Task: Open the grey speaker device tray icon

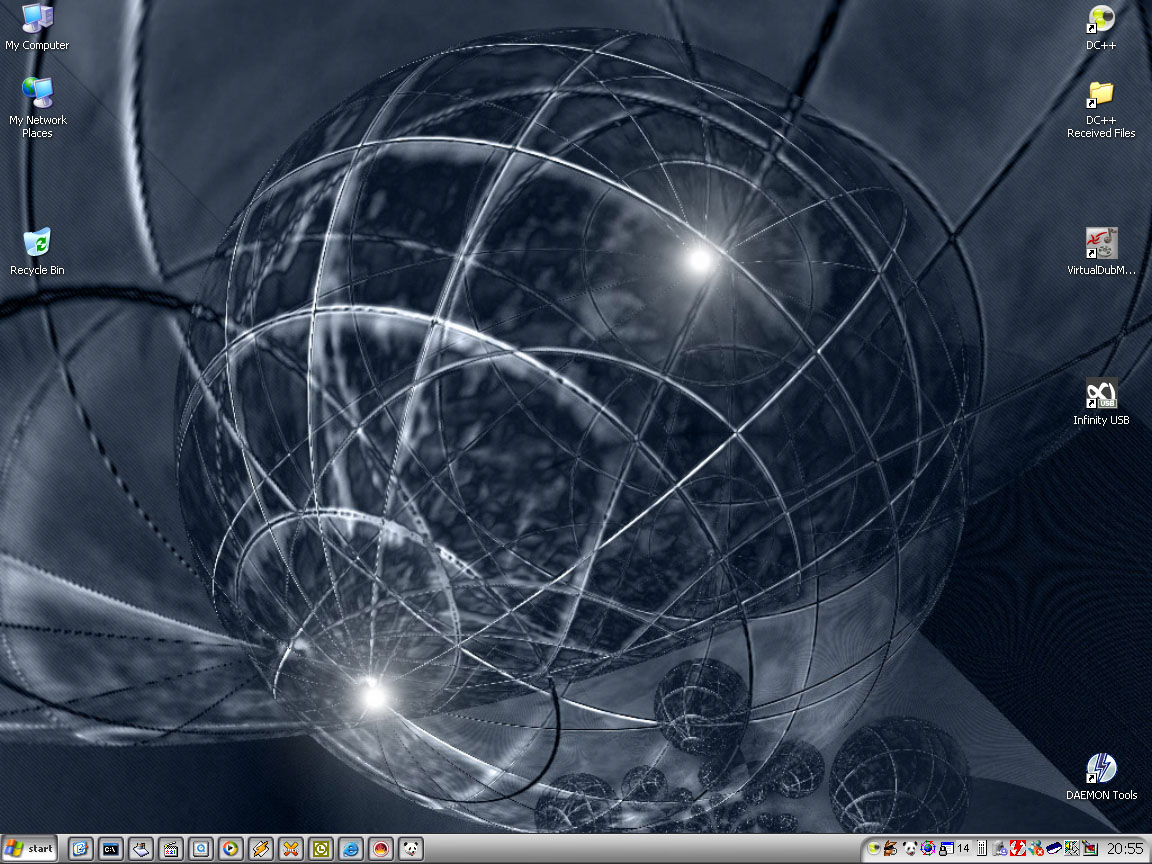Action: 1000,848
